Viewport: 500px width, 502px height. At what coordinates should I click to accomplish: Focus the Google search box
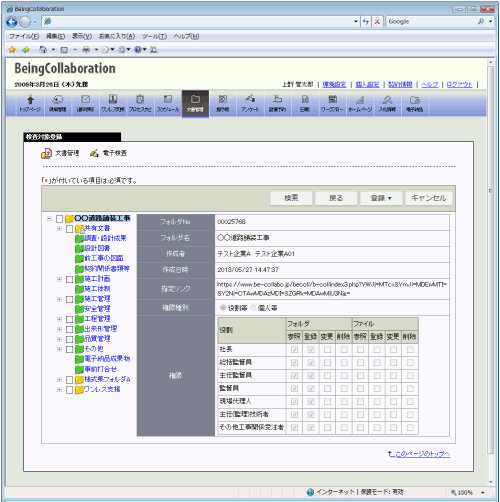click(x=432, y=22)
